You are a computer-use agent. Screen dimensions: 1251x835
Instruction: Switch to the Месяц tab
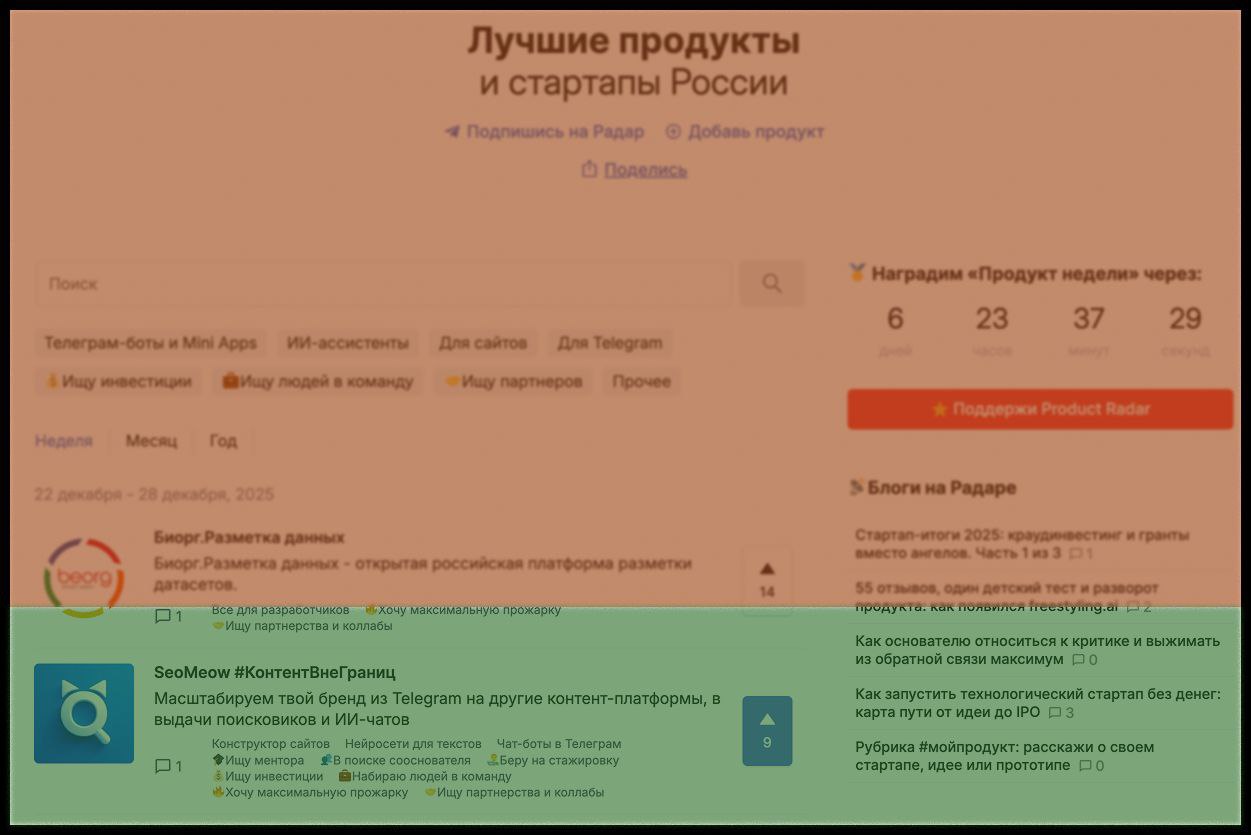[152, 441]
